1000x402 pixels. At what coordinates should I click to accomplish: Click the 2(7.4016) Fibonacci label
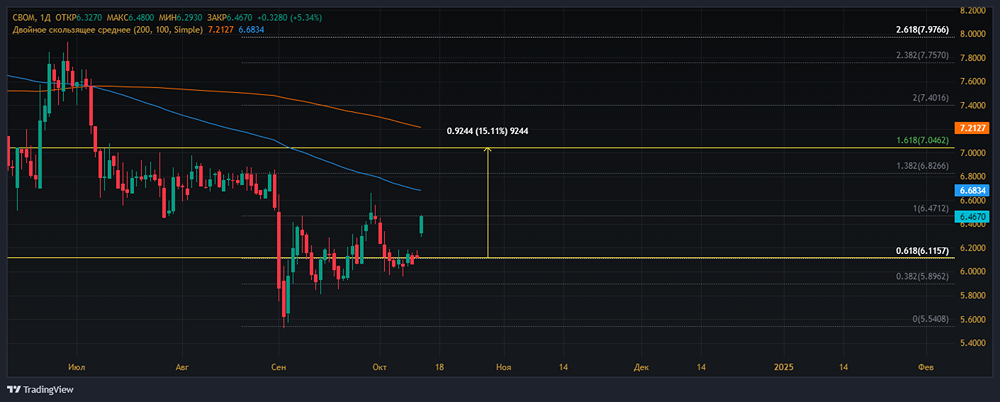click(930, 98)
